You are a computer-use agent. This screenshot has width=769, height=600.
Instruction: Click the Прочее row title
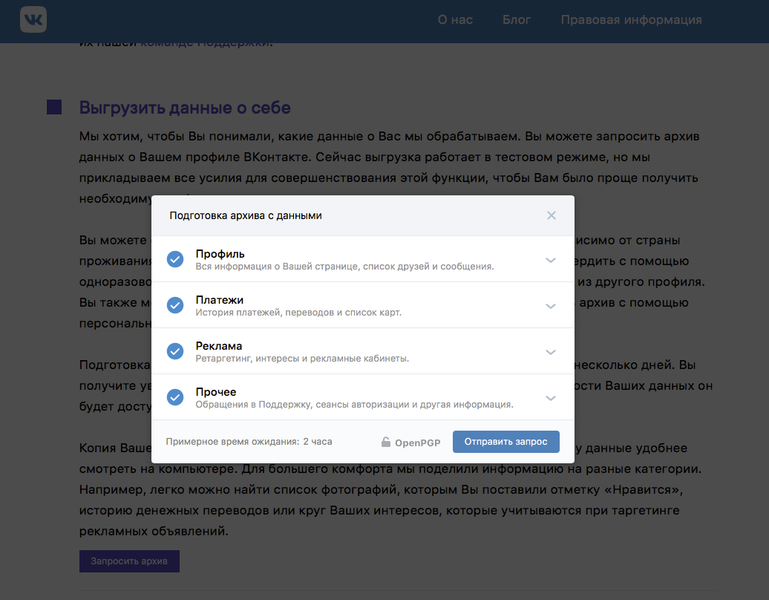(216, 392)
